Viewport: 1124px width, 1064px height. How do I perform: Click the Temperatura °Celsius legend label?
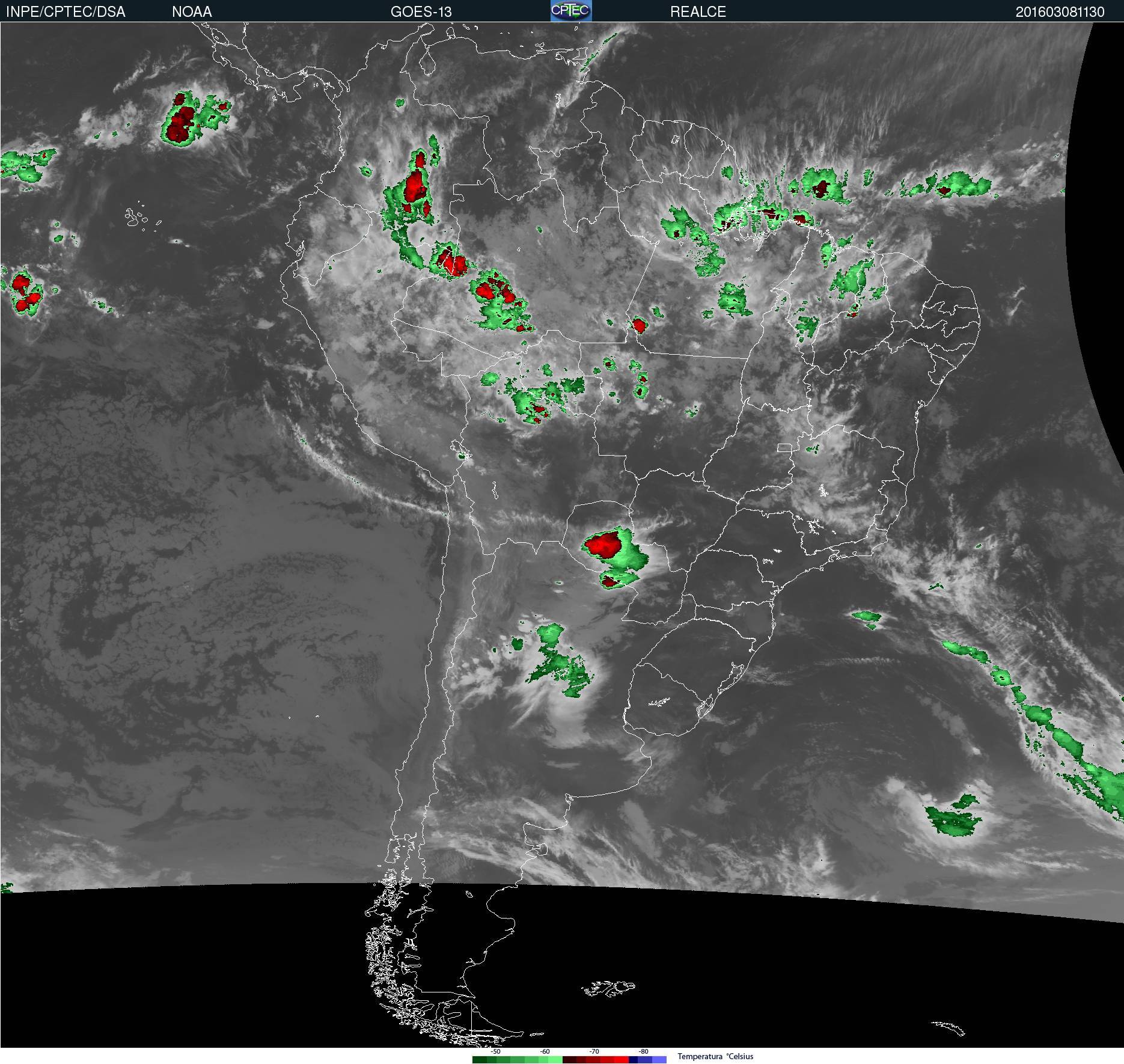coord(715,1056)
